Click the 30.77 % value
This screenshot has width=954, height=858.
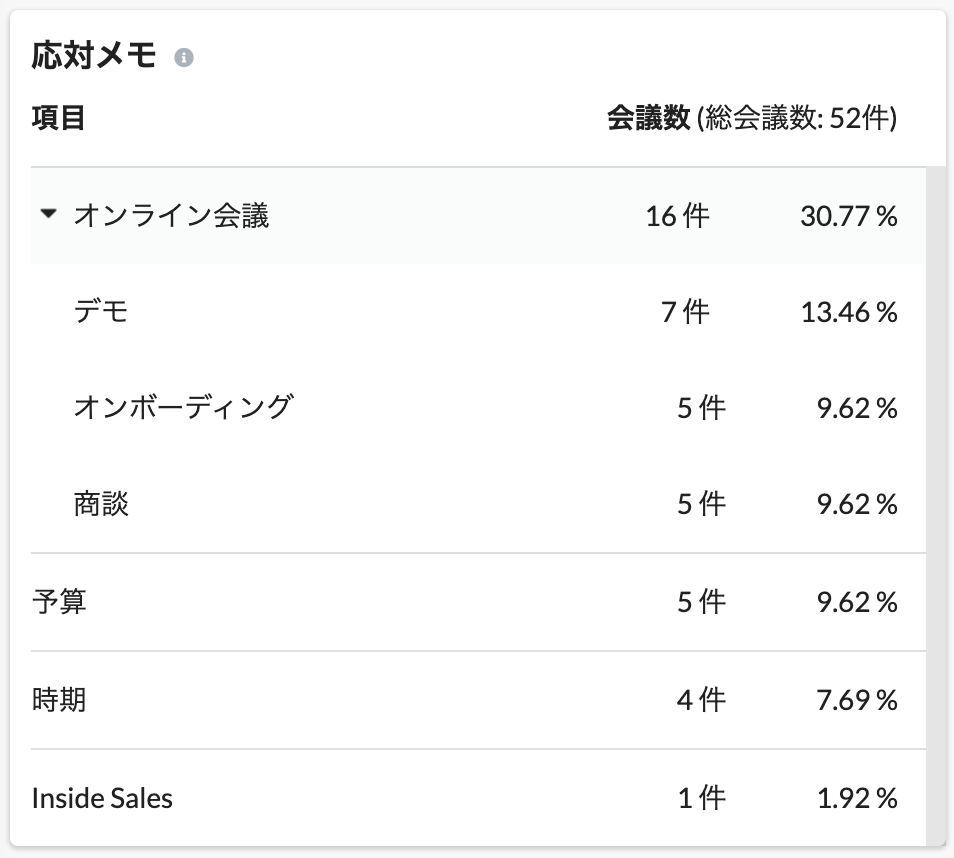click(x=849, y=216)
